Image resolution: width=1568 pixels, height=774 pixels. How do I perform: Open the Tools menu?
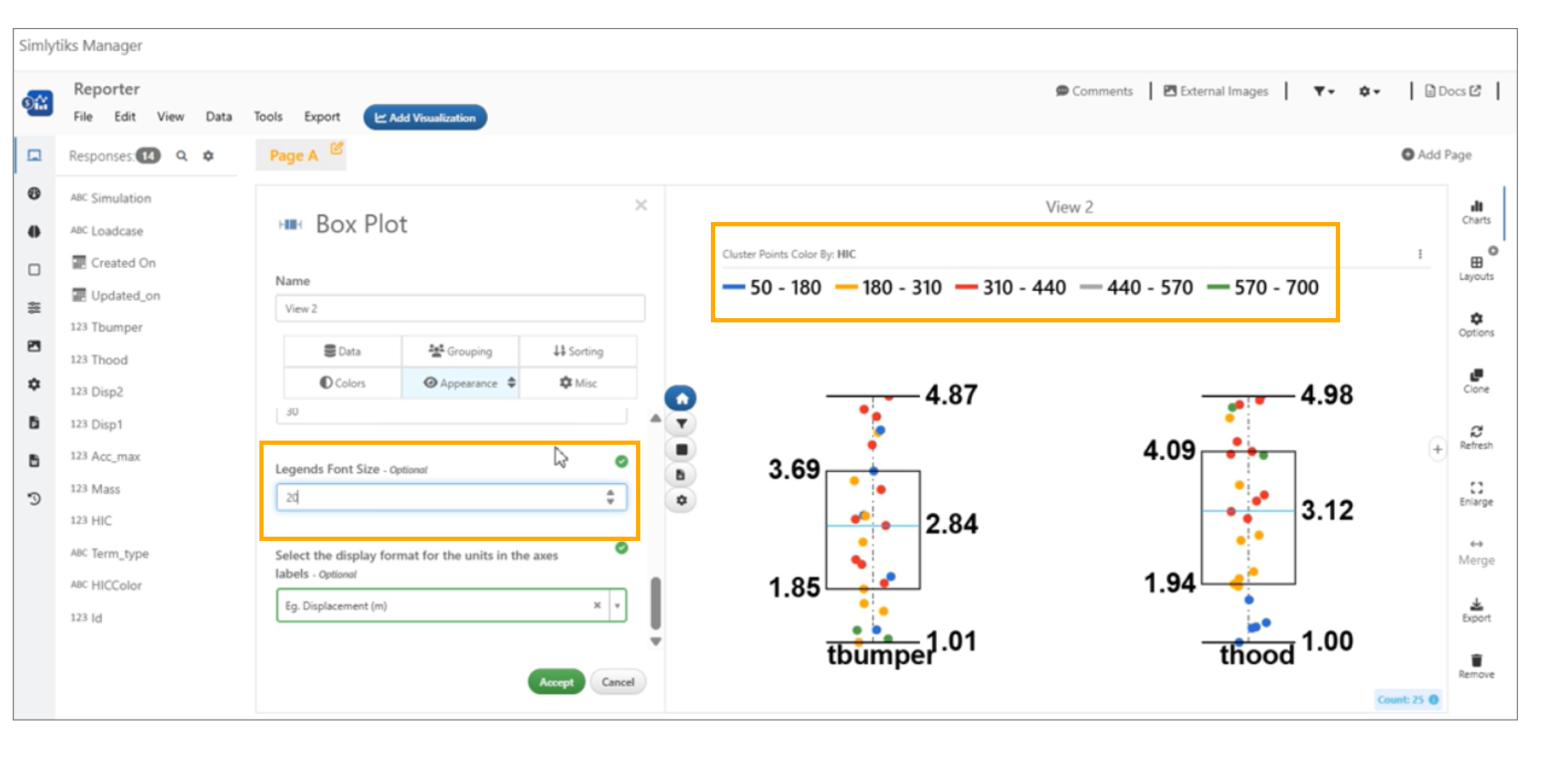click(268, 117)
